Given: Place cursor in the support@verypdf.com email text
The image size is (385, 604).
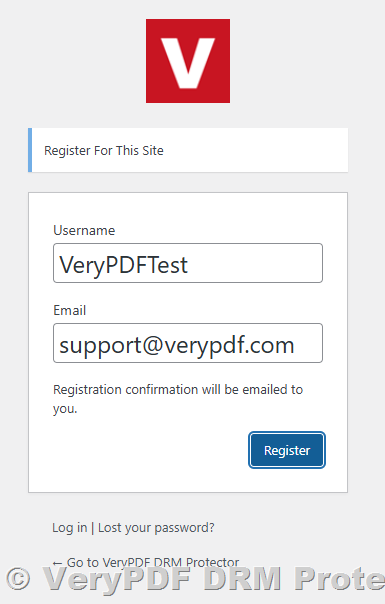Looking at the screenshot, I should (177, 346).
